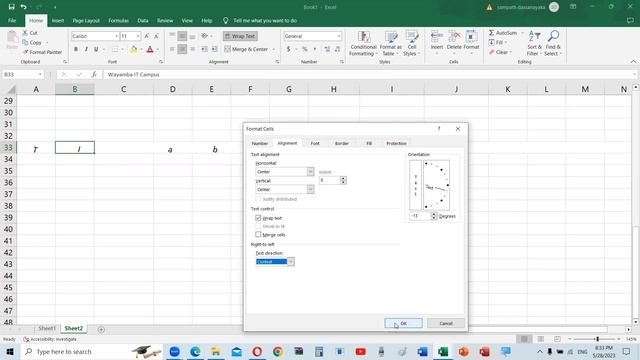Click the Accounting dollar format icon
The height and width of the screenshot is (360, 640).
289,49
